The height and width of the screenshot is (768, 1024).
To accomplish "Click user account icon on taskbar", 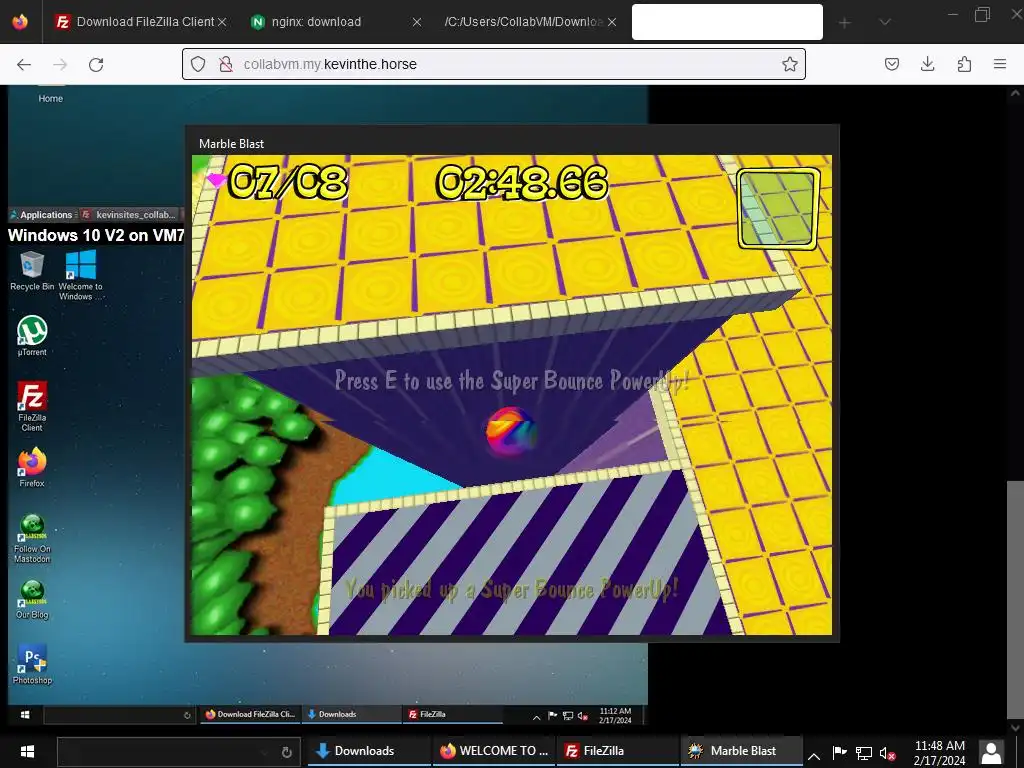I will click(991, 752).
